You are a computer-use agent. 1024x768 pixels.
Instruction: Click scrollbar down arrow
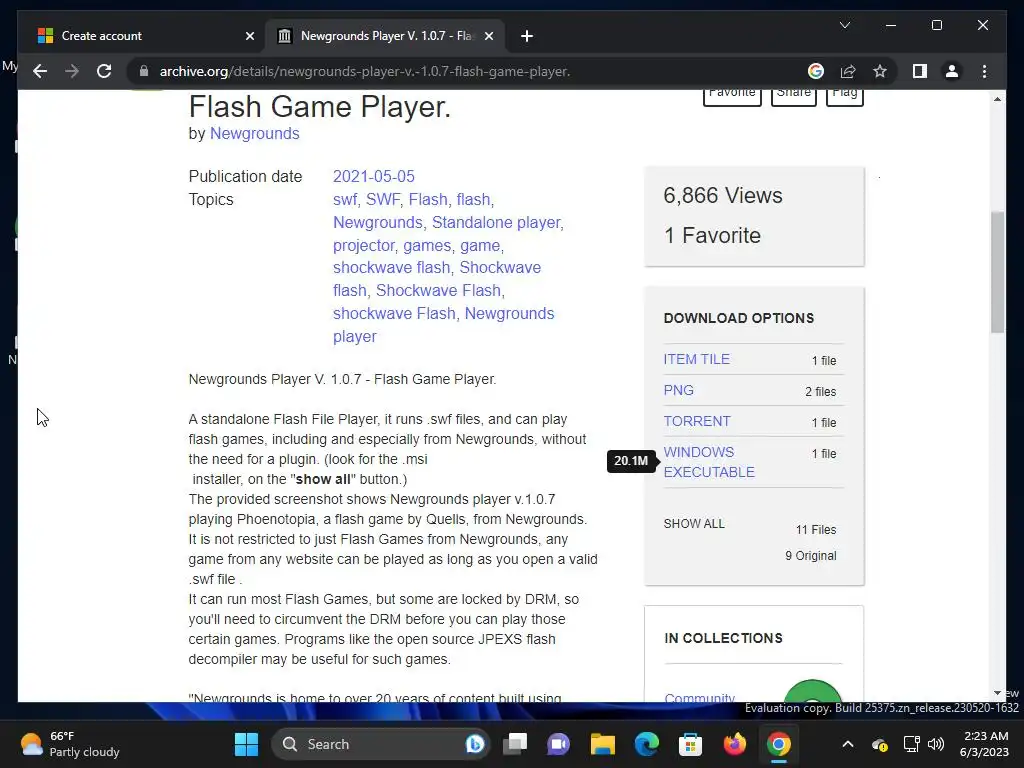coord(997,693)
